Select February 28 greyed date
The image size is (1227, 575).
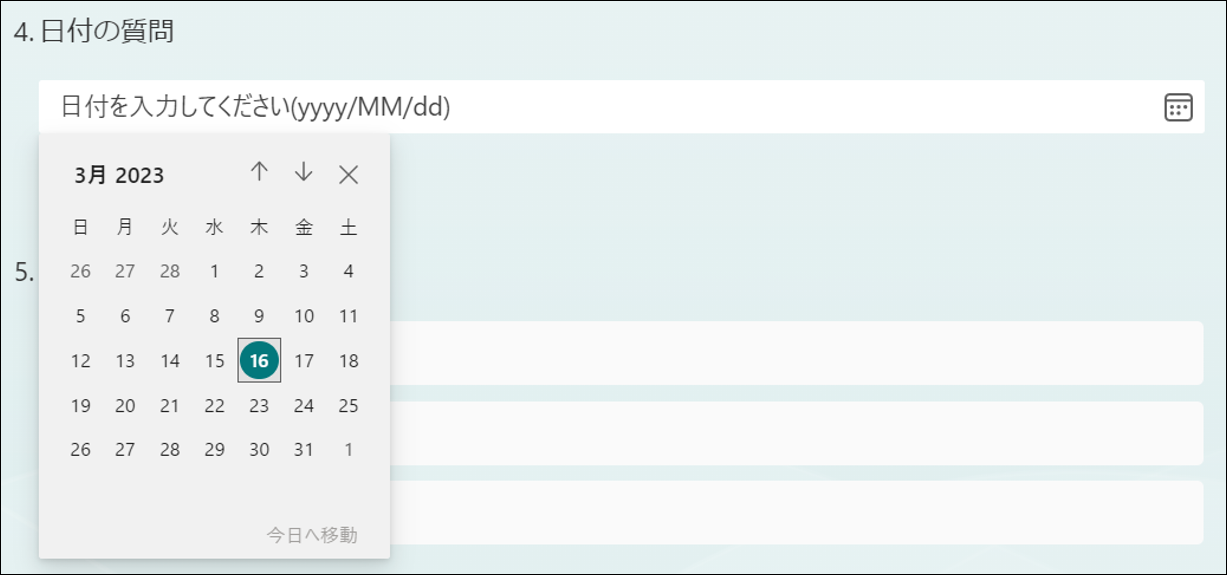170,271
